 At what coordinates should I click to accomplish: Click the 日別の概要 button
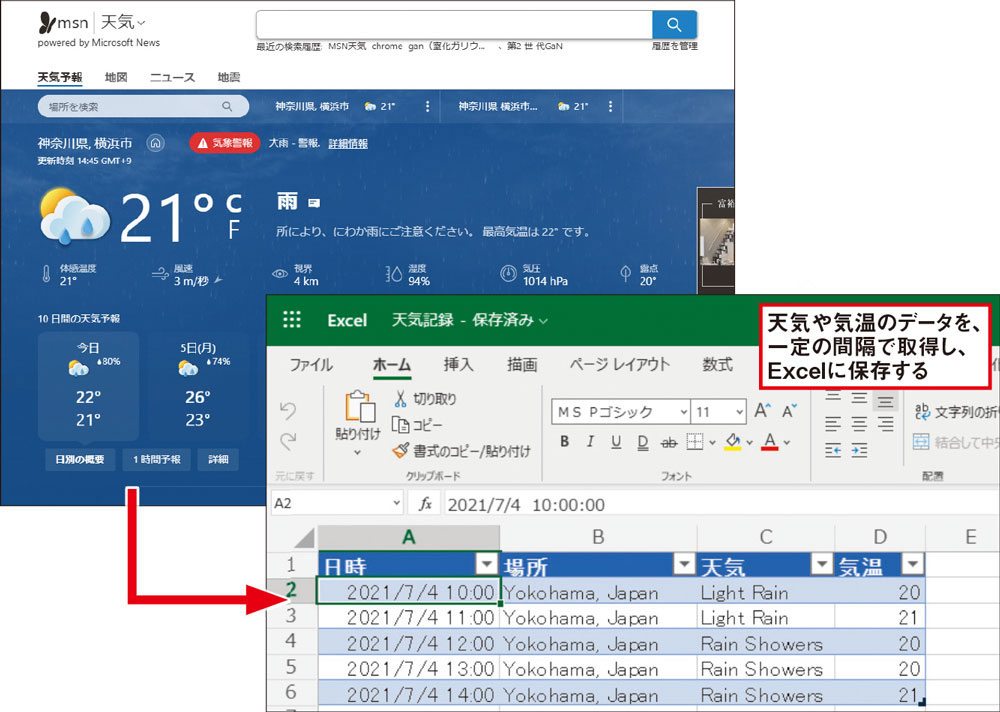coord(80,459)
